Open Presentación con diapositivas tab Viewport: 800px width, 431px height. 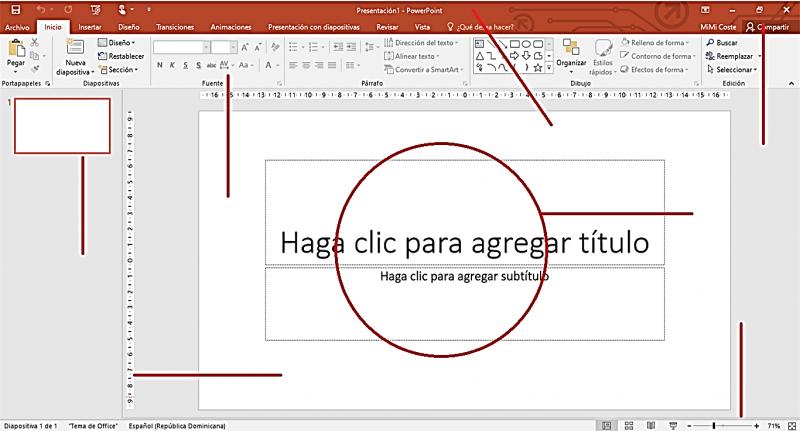[x=314, y=27]
